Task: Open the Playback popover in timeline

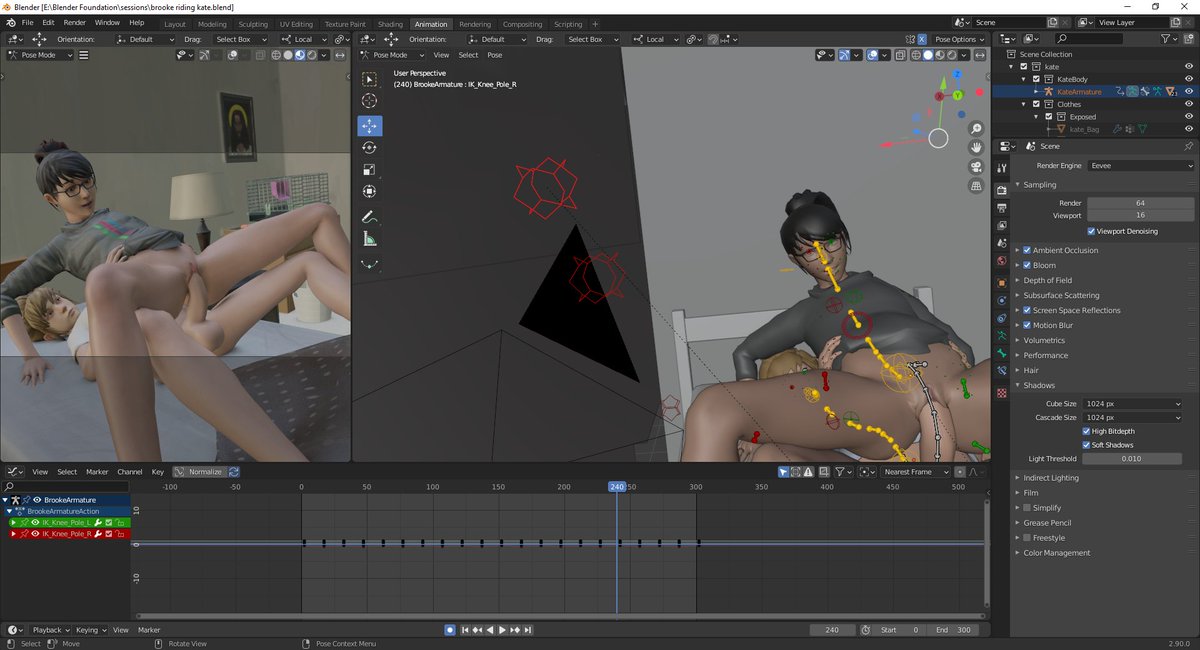Action: [x=50, y=630]
